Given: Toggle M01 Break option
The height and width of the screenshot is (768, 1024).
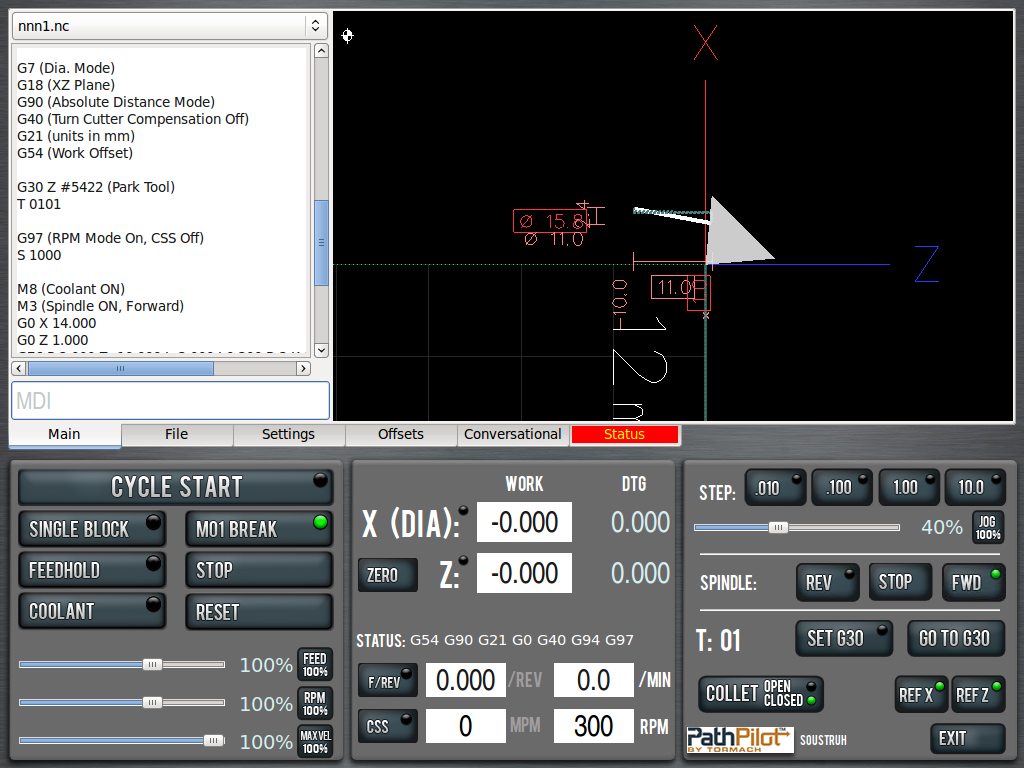Looking at the screenshot, I should (258, 529).
